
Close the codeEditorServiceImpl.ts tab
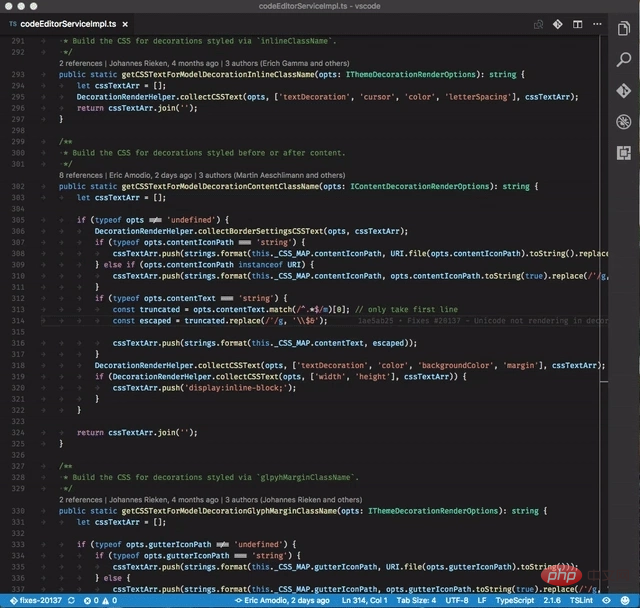125,24
